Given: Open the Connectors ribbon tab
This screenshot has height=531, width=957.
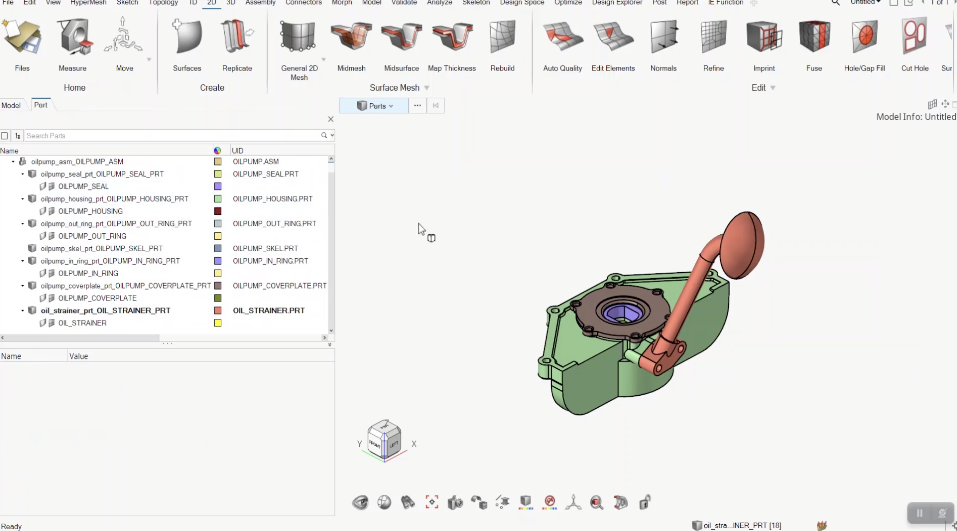Looking at the screenshot, I should pos(303,3).
